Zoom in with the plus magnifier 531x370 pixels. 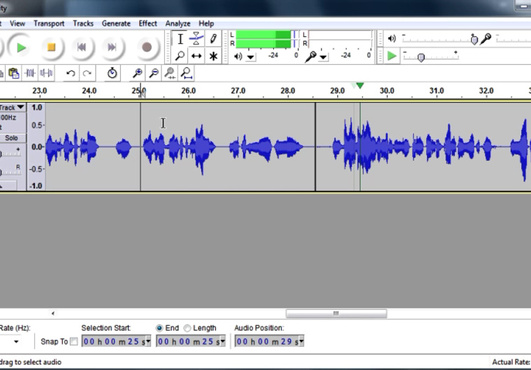coord(137,73)
